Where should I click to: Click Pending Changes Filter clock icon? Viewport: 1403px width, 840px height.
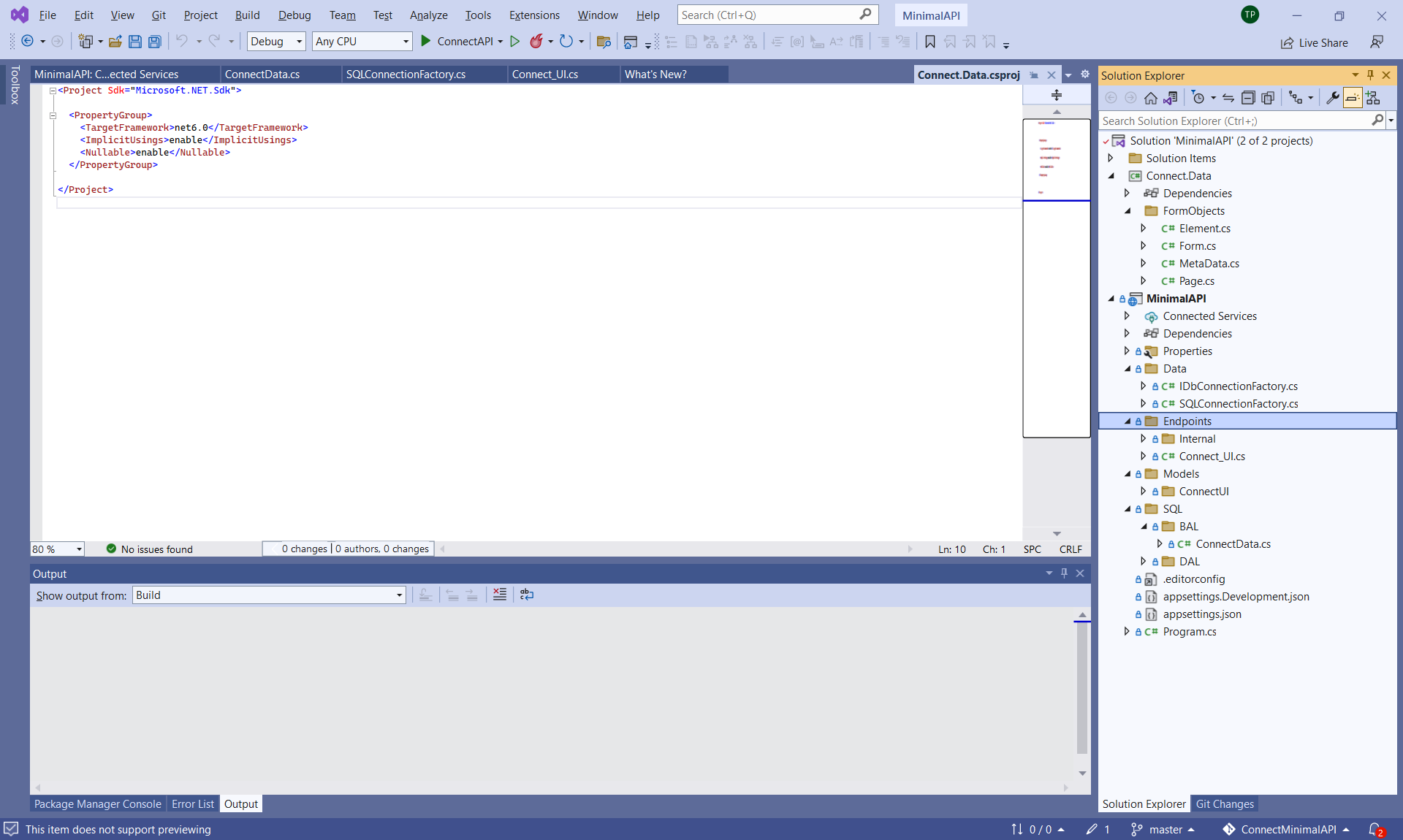coord(1198,98)
